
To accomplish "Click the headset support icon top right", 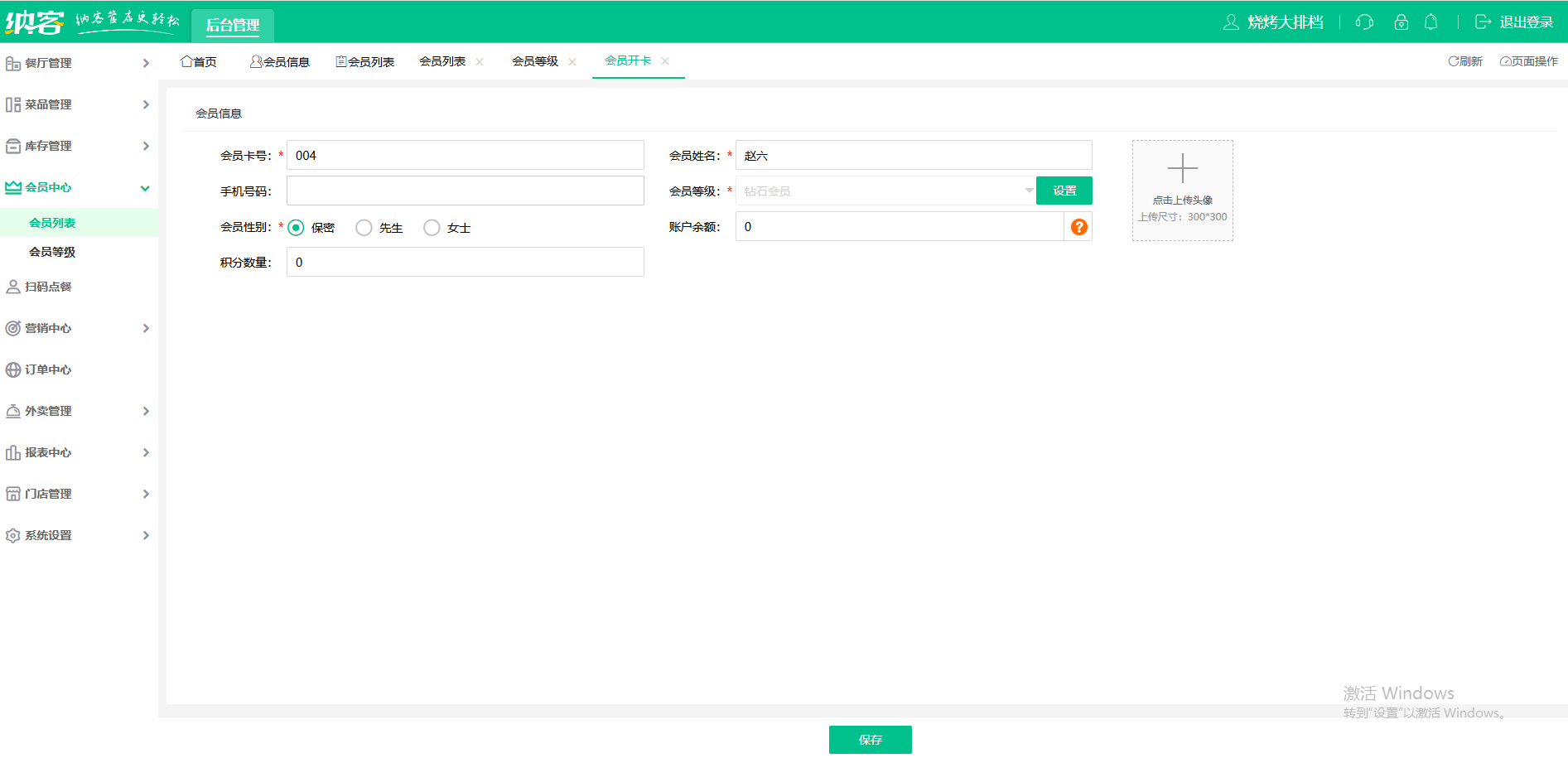I will (x=1363, y=22).
